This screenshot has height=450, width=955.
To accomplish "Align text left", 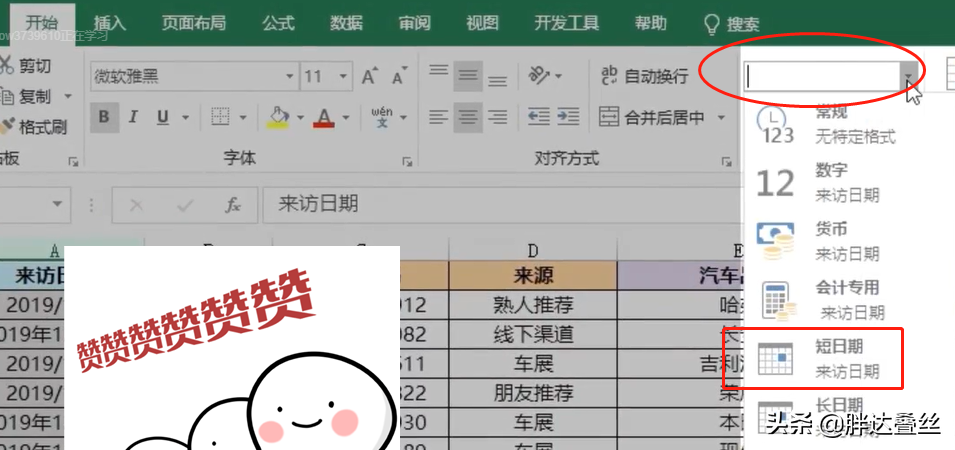I will [x=439, y=117].
